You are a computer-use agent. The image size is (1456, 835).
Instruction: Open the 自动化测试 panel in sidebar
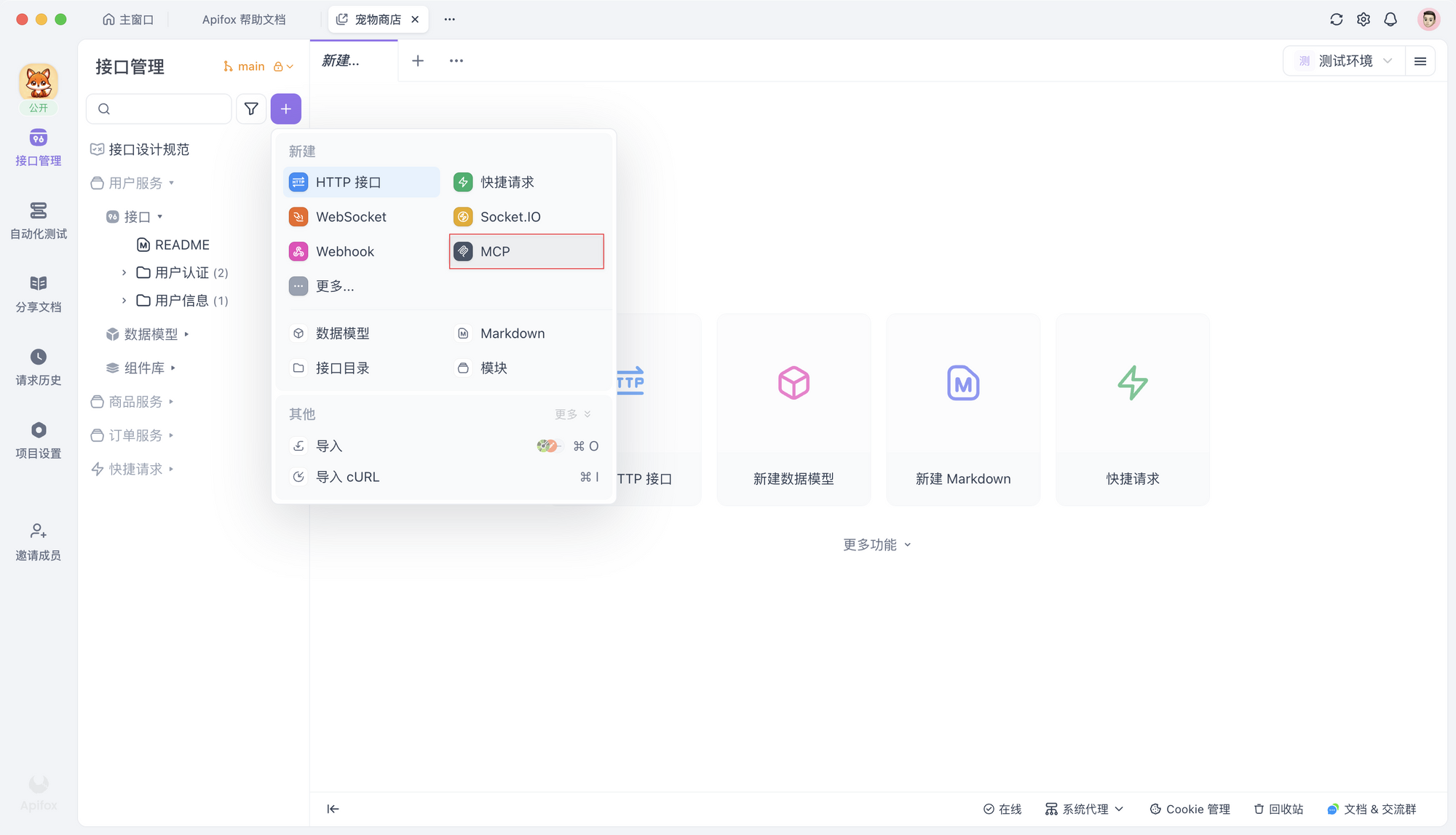tap(37, 221)
